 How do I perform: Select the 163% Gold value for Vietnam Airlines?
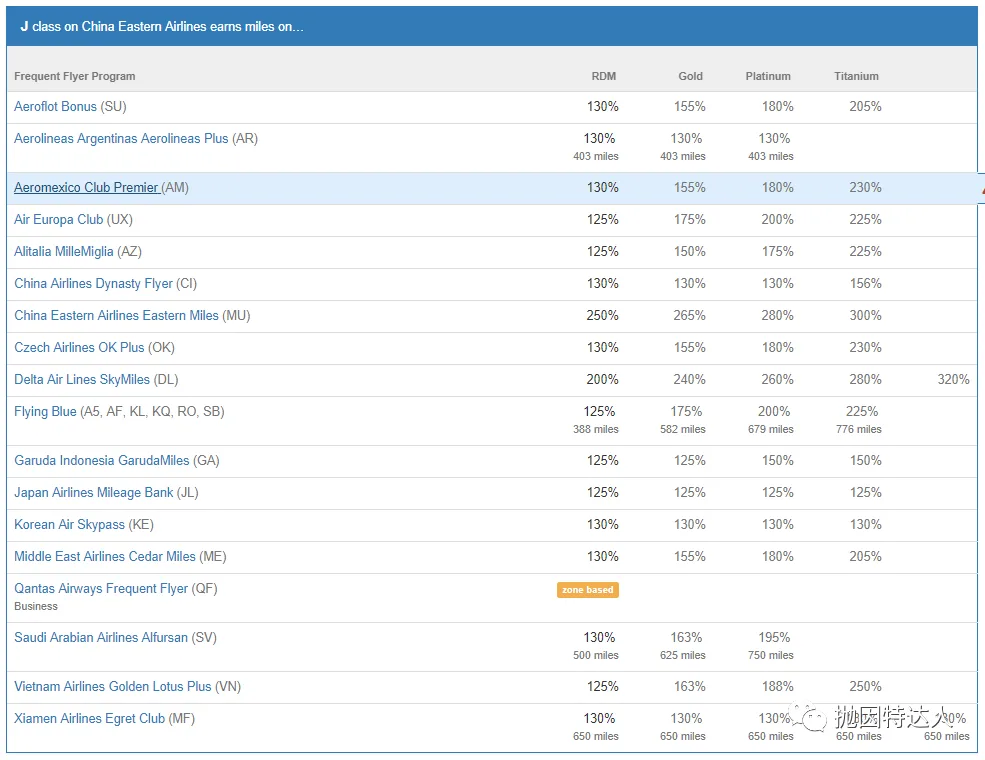[x=690, y=687]
